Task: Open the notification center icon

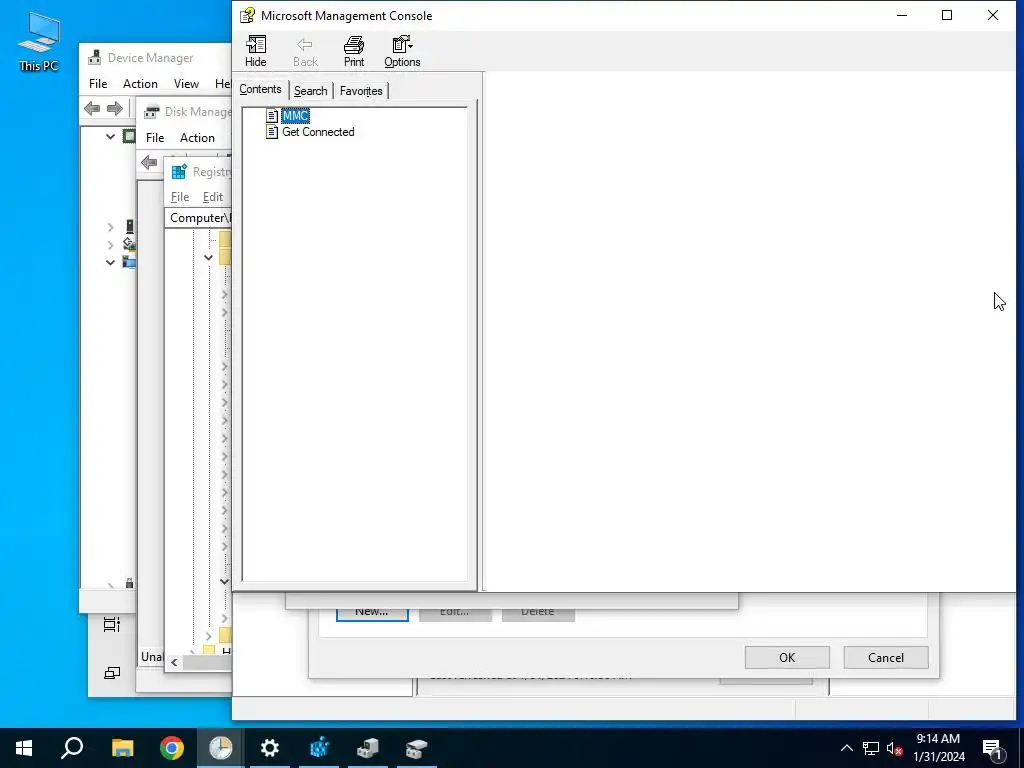Action: point(993,748)
